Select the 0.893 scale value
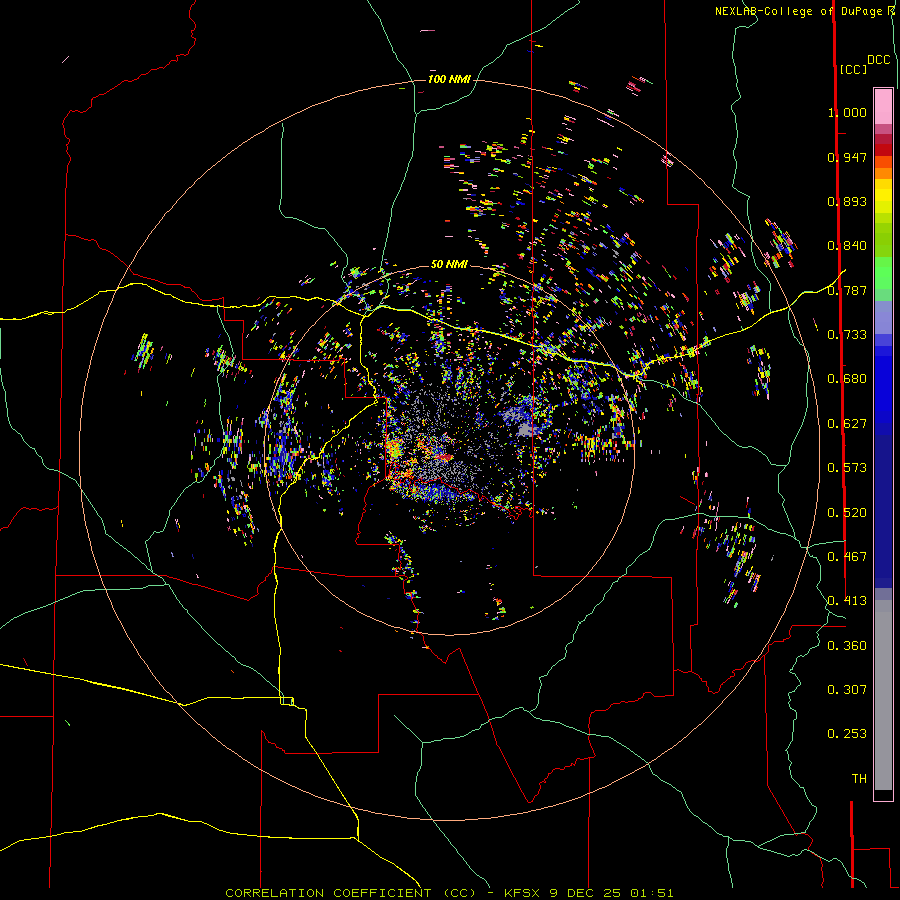This screenshot has height=900, width=900. pyautogui.click(x=847, y=201)
